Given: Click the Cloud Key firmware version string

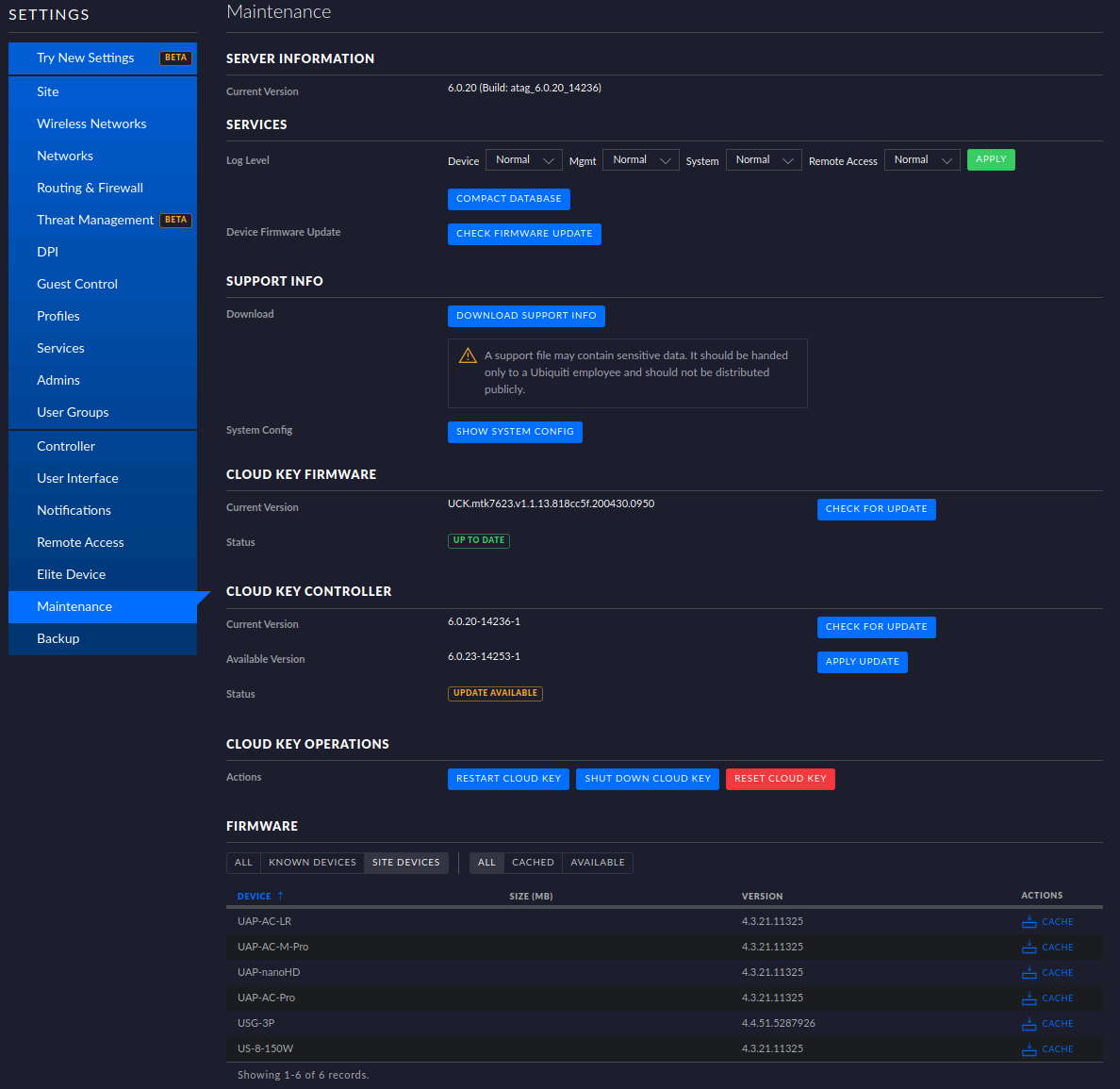Looking at the screenshot, I should tap(551, 503).
